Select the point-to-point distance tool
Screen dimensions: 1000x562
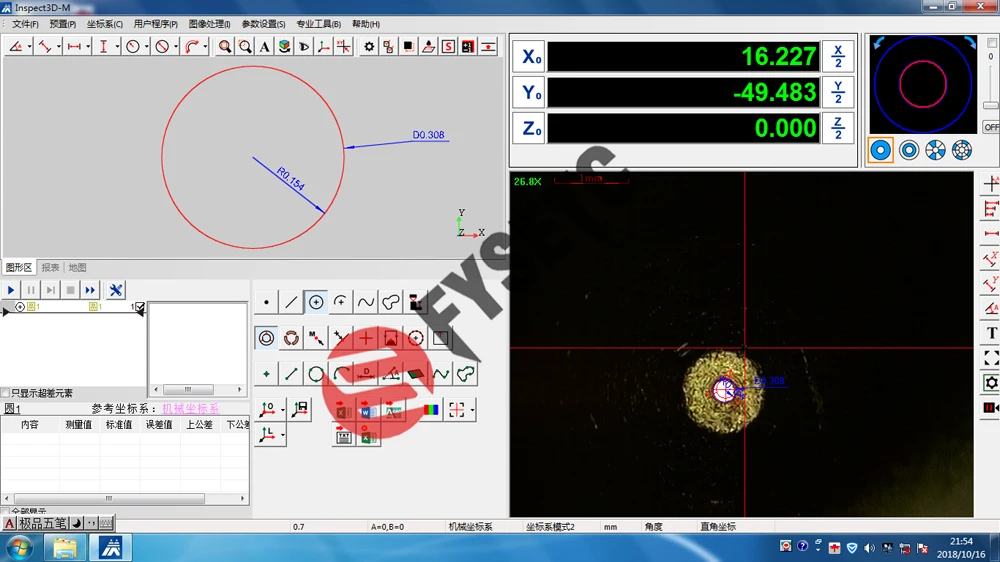click(x=45, y=47)
